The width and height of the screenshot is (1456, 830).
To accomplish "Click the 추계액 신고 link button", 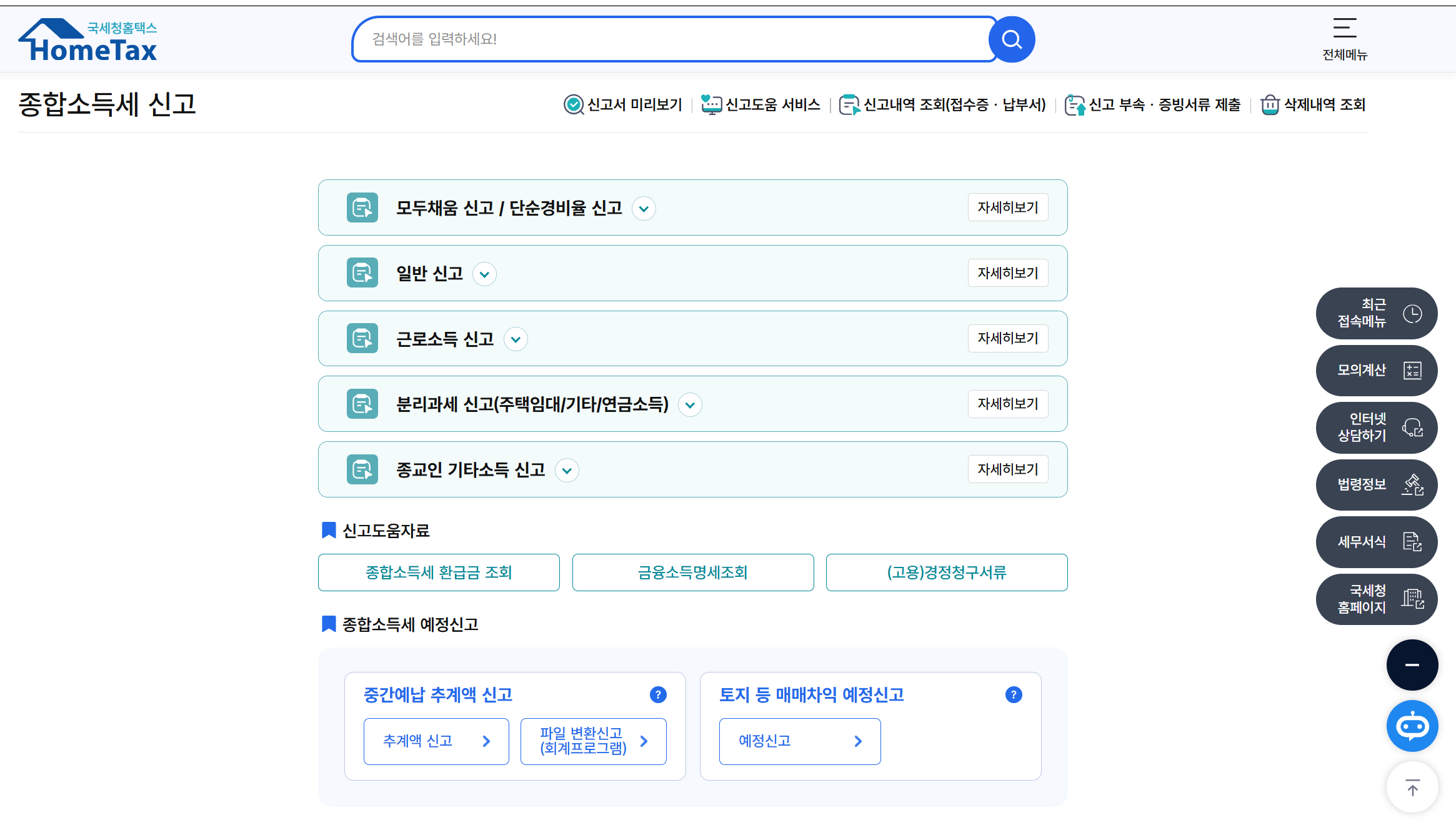I will [436, 741].
